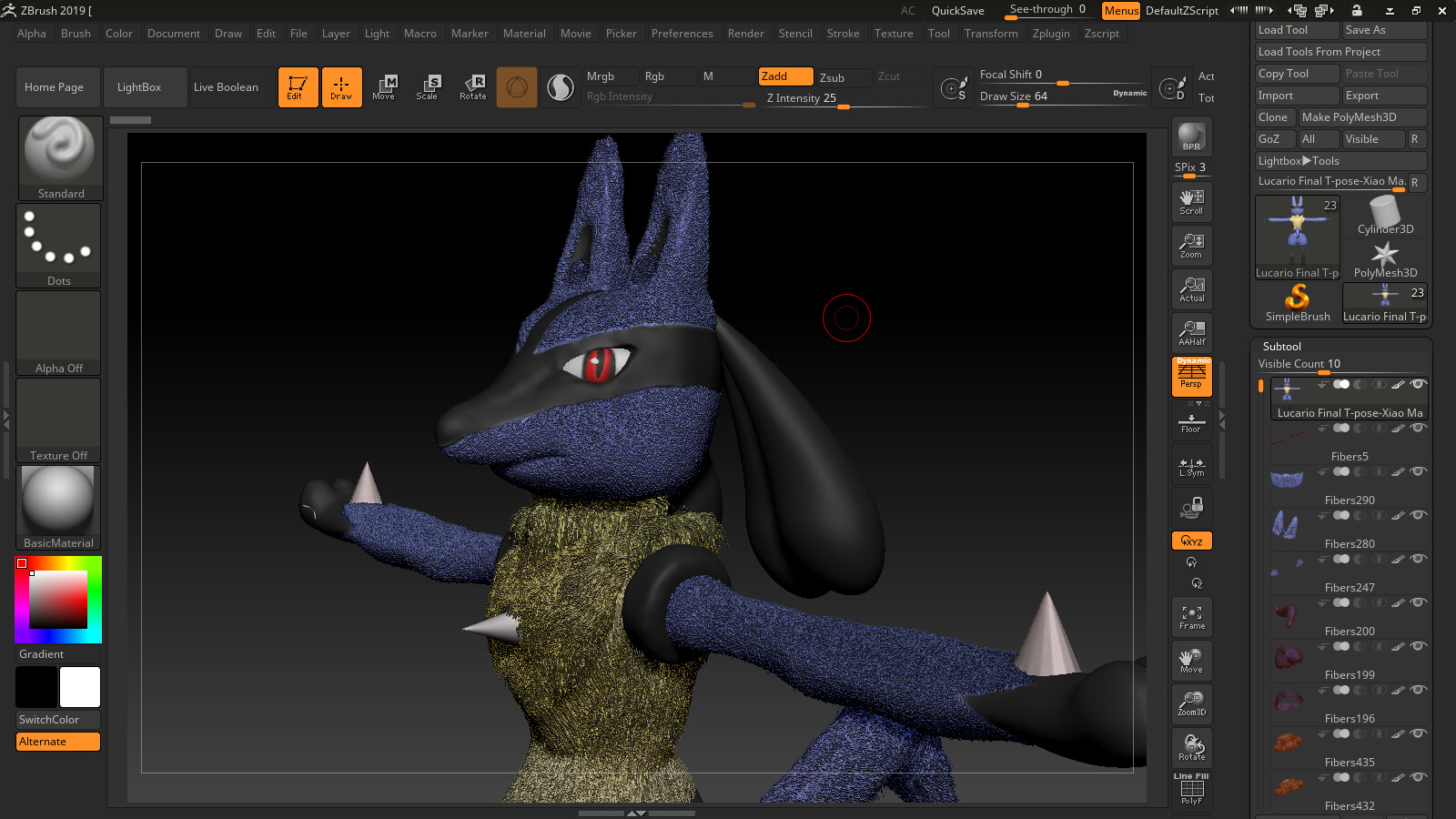Click the Zoom3D icon on the right shelf
Screen dimensions: 1456x819
(x=1191, y=703)
